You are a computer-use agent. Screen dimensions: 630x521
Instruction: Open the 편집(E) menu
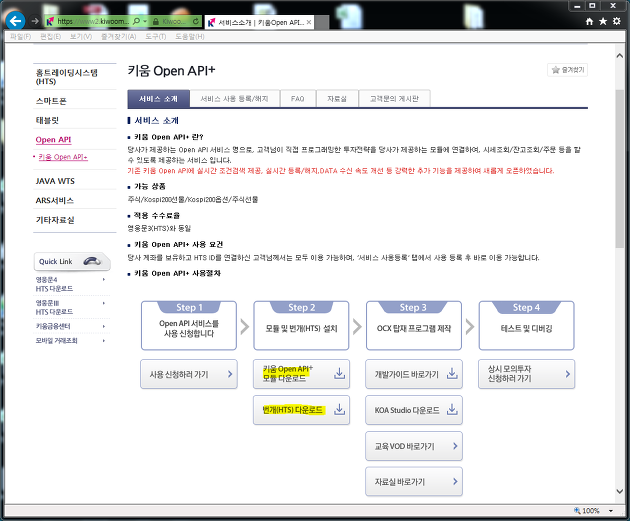(x=51, y=37)
